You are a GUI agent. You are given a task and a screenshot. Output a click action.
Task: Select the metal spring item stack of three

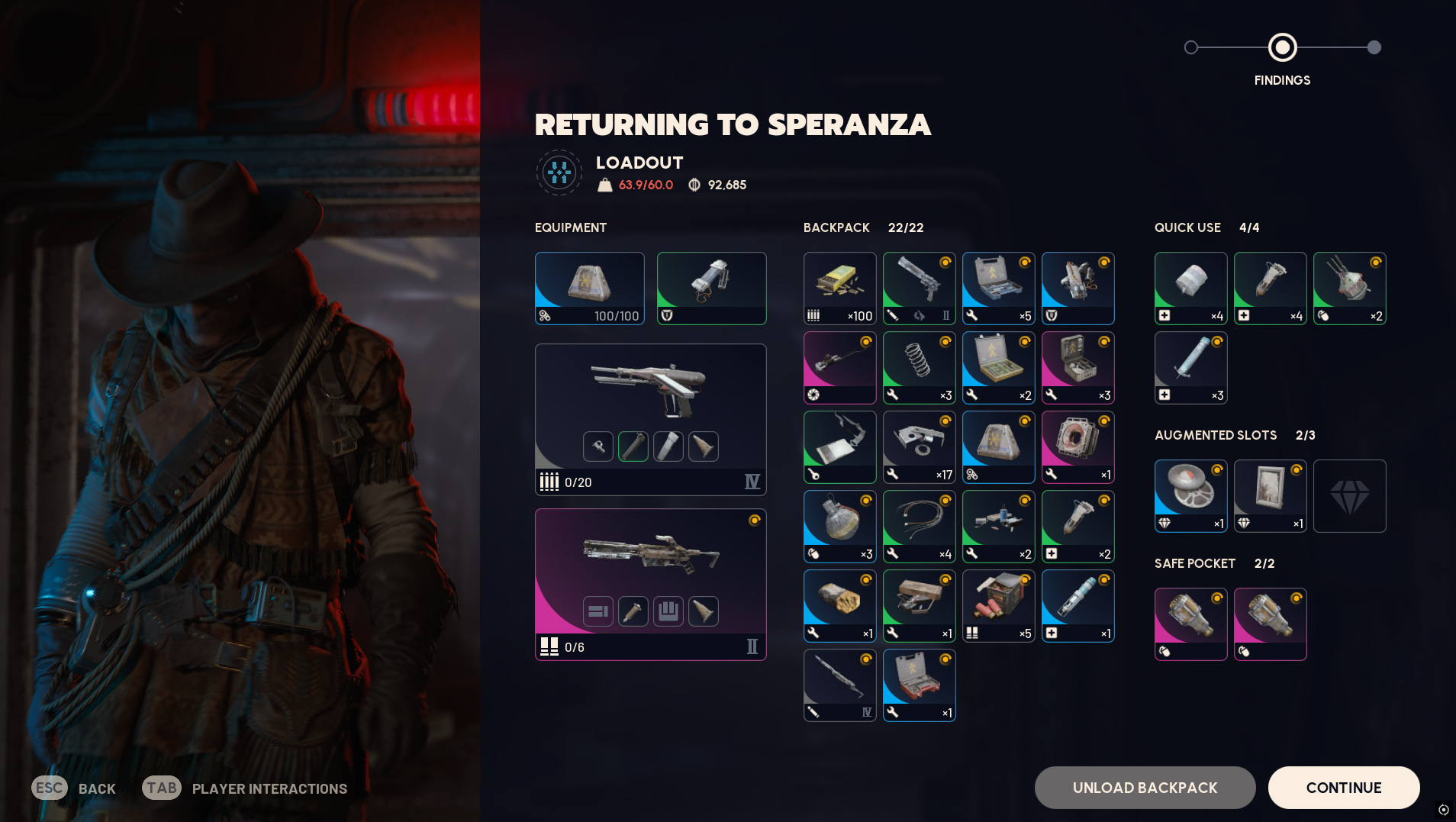919,368
